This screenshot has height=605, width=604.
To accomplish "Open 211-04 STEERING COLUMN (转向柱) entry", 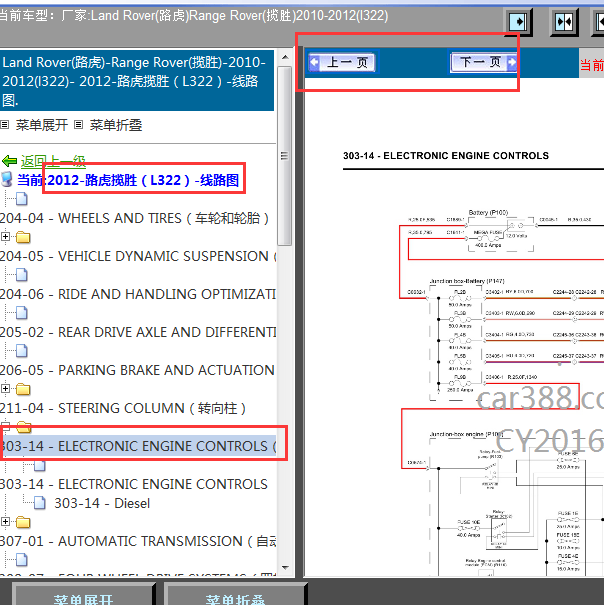I will 123,408.
